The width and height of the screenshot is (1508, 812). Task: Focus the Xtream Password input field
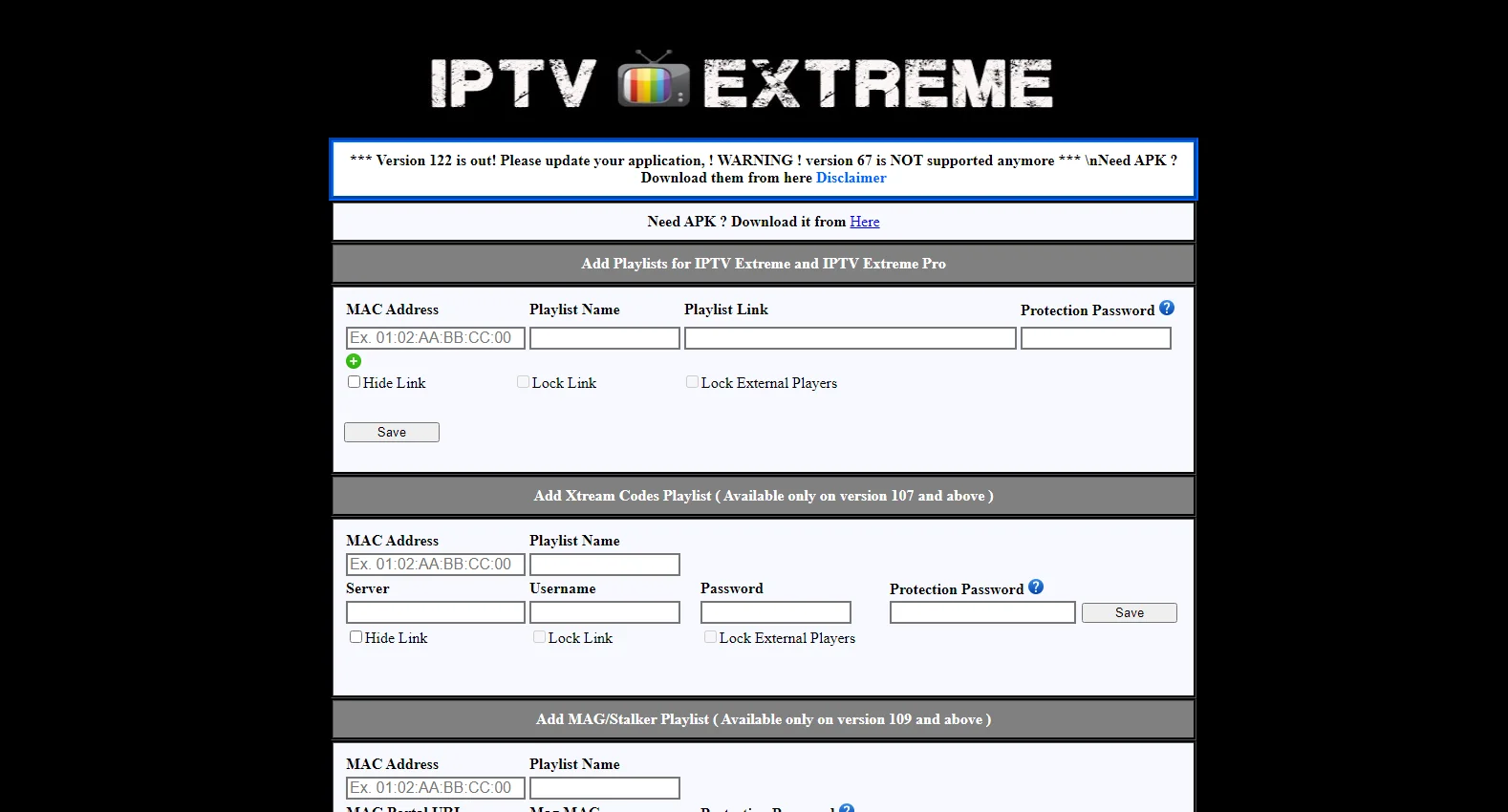coord(776,612)
